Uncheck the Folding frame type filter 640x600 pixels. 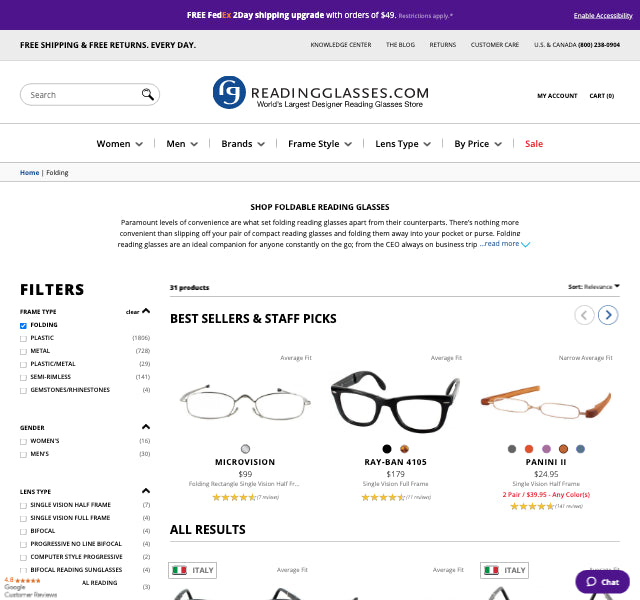[23, 325]
